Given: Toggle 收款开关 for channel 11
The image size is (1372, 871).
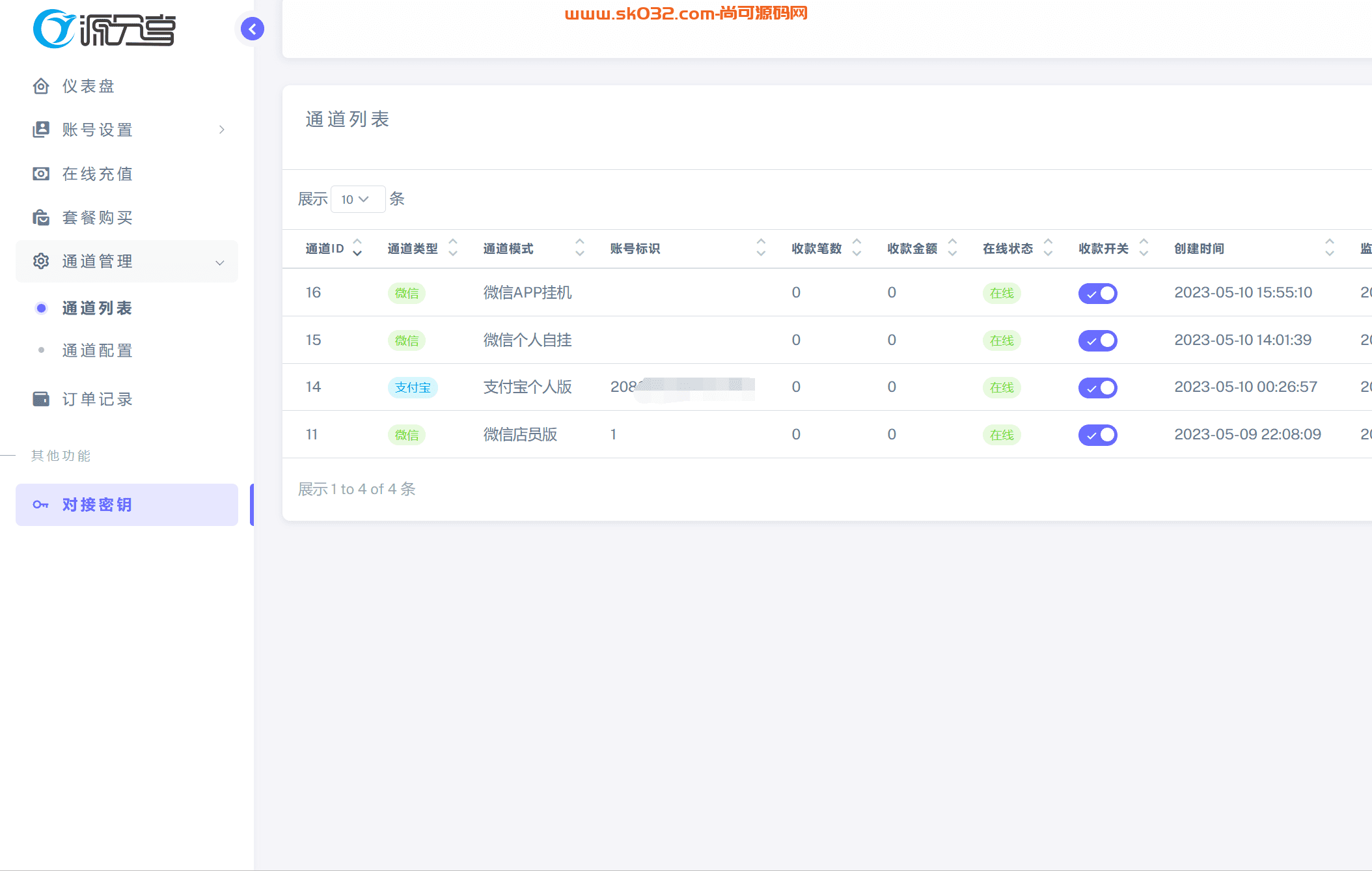Looking at the screenshot, I should coord(1098,435).
